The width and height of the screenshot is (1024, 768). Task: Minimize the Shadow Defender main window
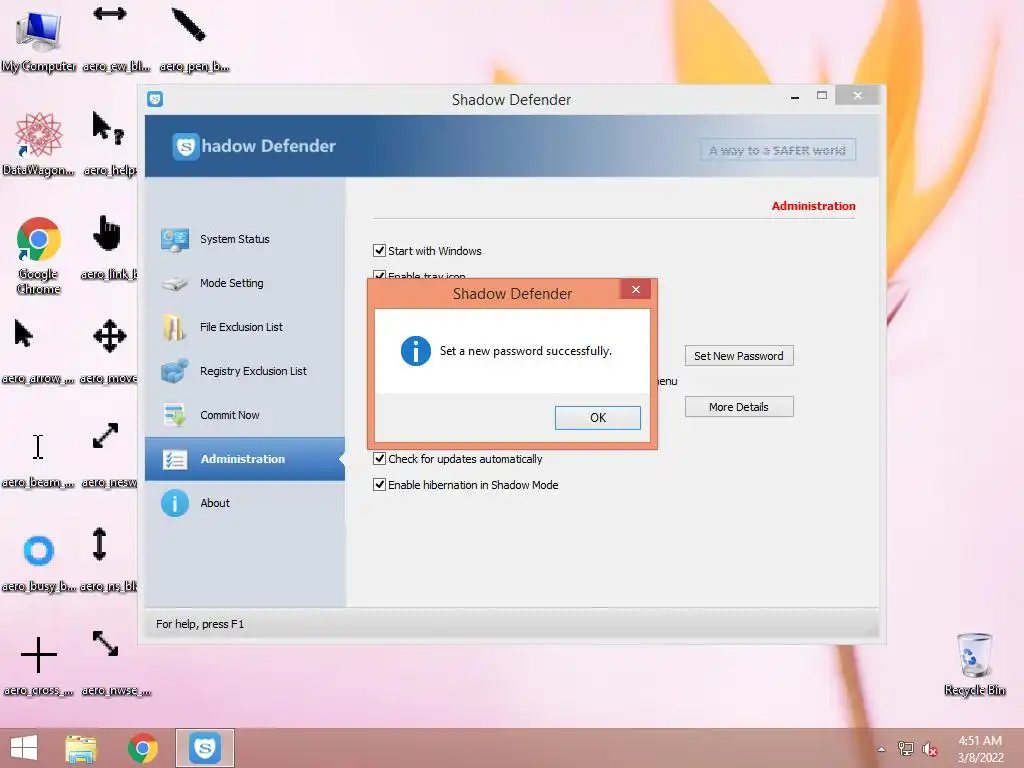795,97
